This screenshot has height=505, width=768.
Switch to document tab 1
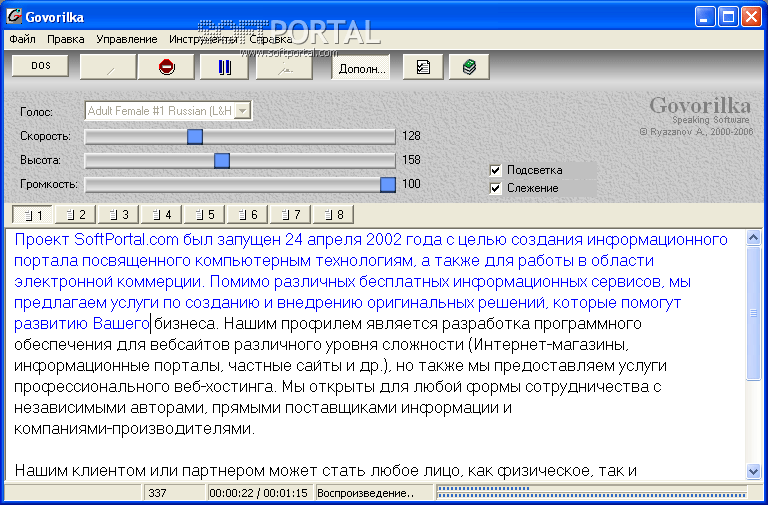tap(32, 215)
